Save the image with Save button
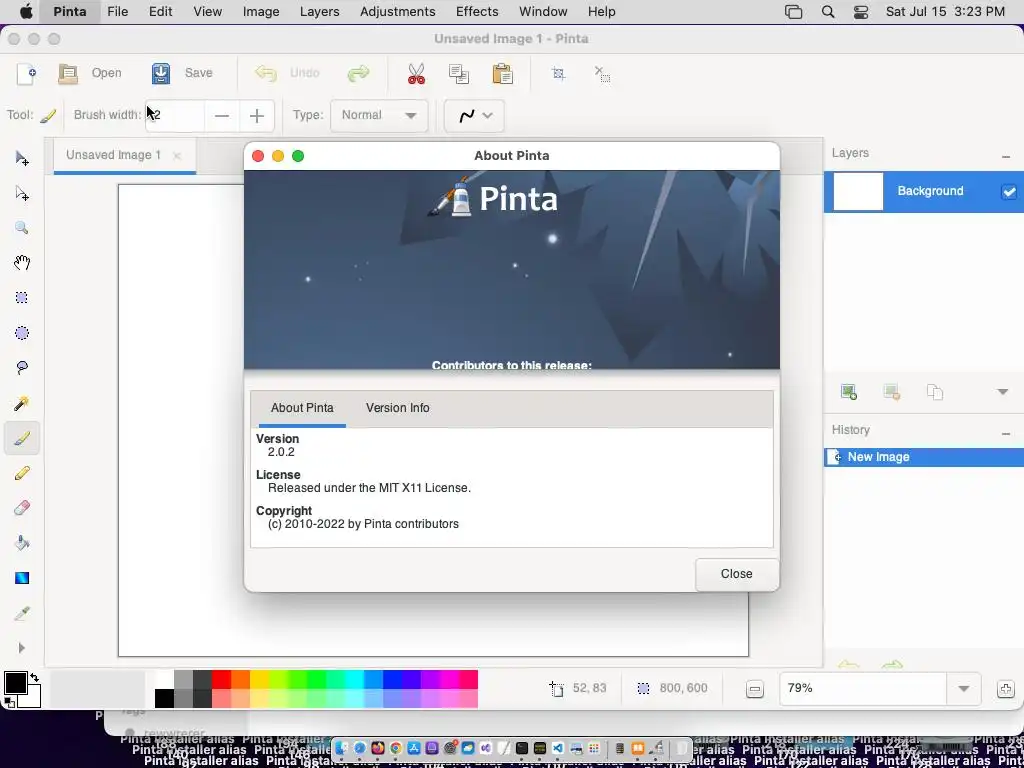This screenshot has width=1024, height=768. [x=182, y=73]
